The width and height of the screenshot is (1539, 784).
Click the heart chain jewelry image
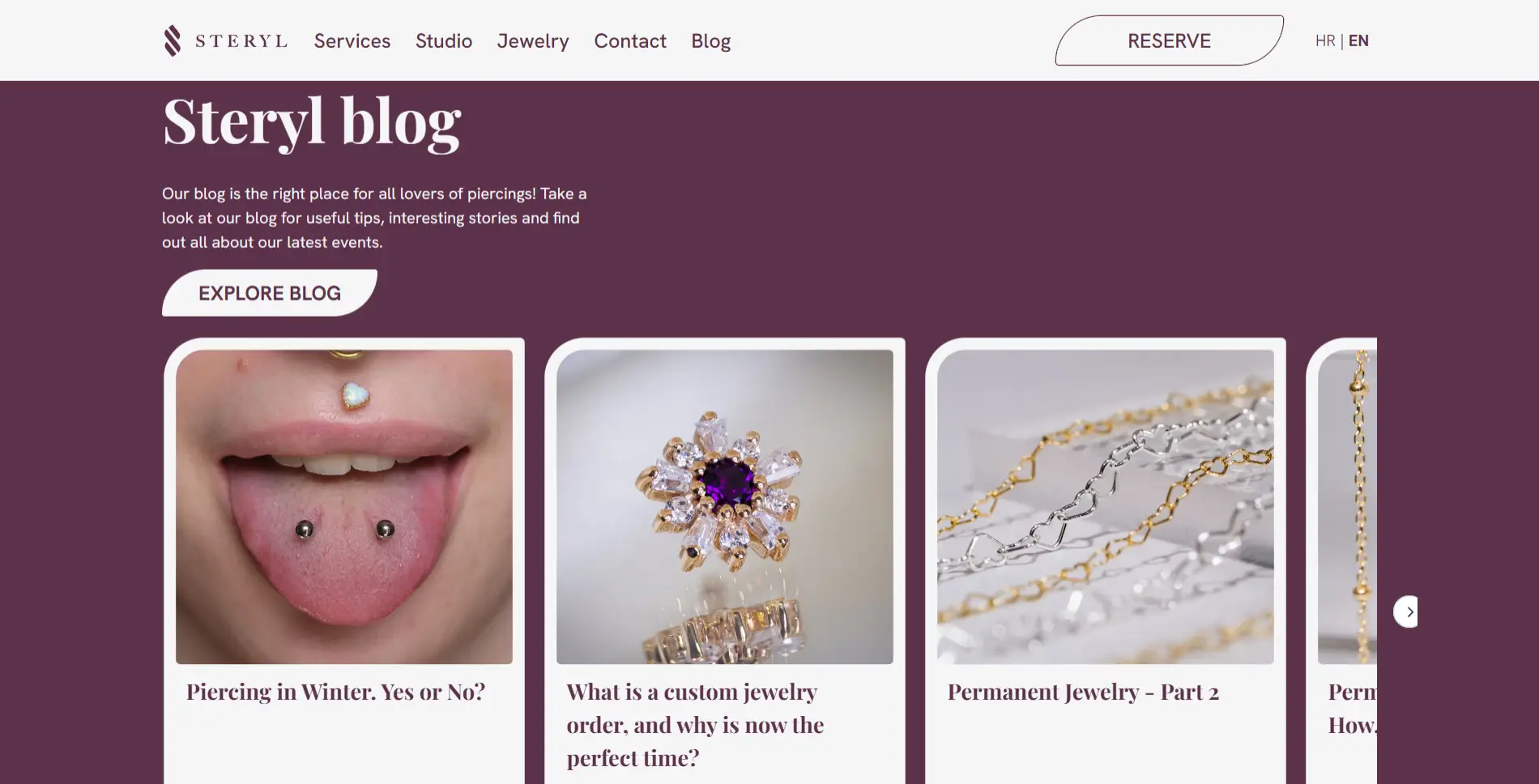coord(1106,506)
